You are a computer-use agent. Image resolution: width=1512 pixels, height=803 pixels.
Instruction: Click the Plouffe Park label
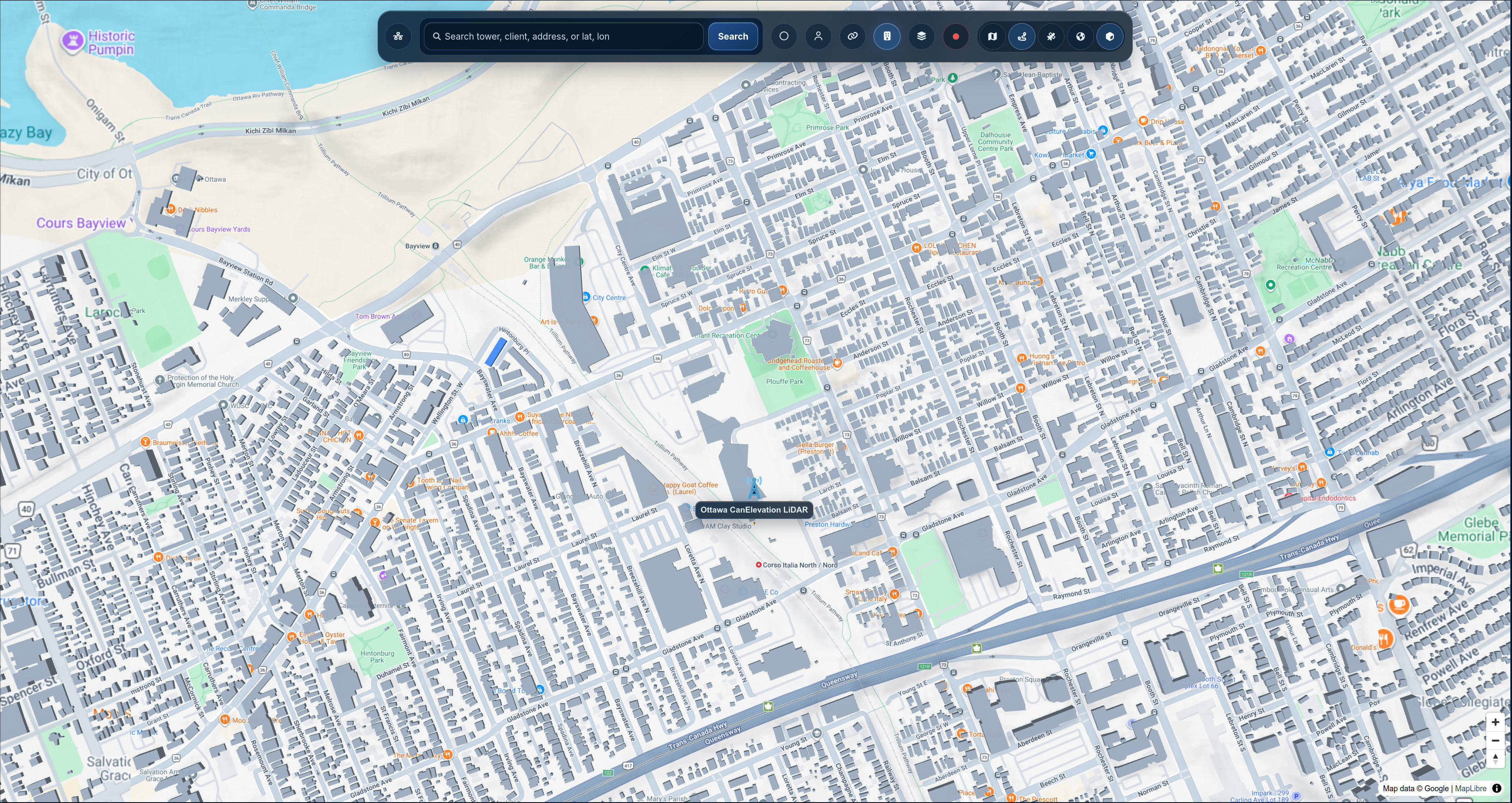tap(785, 381)
